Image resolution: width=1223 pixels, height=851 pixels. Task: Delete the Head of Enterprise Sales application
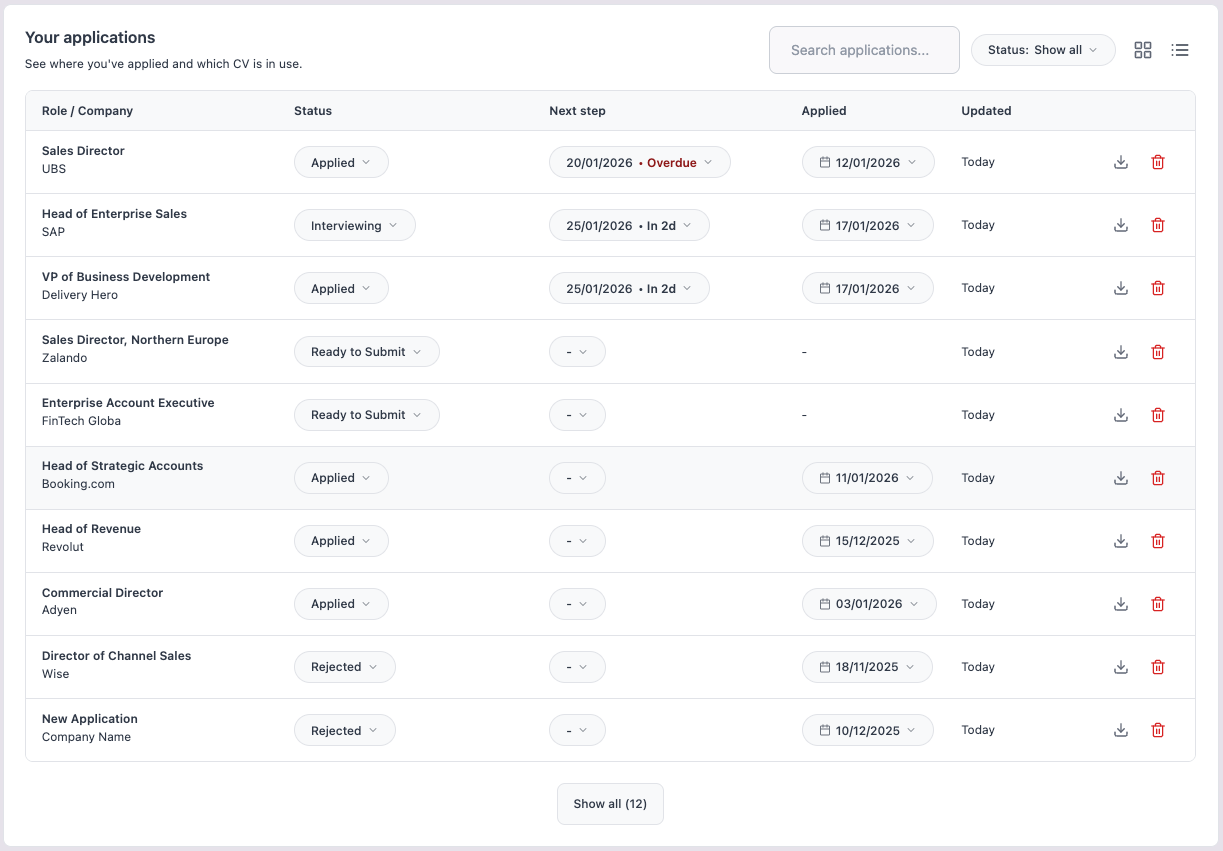coord(1157,225)
